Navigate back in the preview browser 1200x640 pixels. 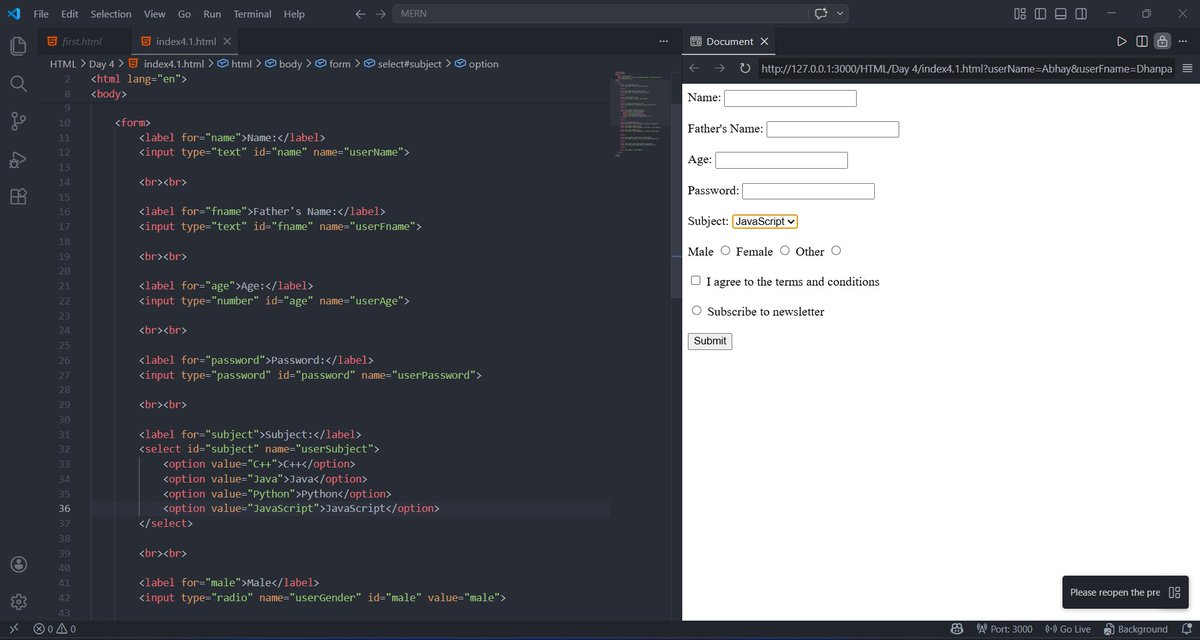(x=695, y=68)
